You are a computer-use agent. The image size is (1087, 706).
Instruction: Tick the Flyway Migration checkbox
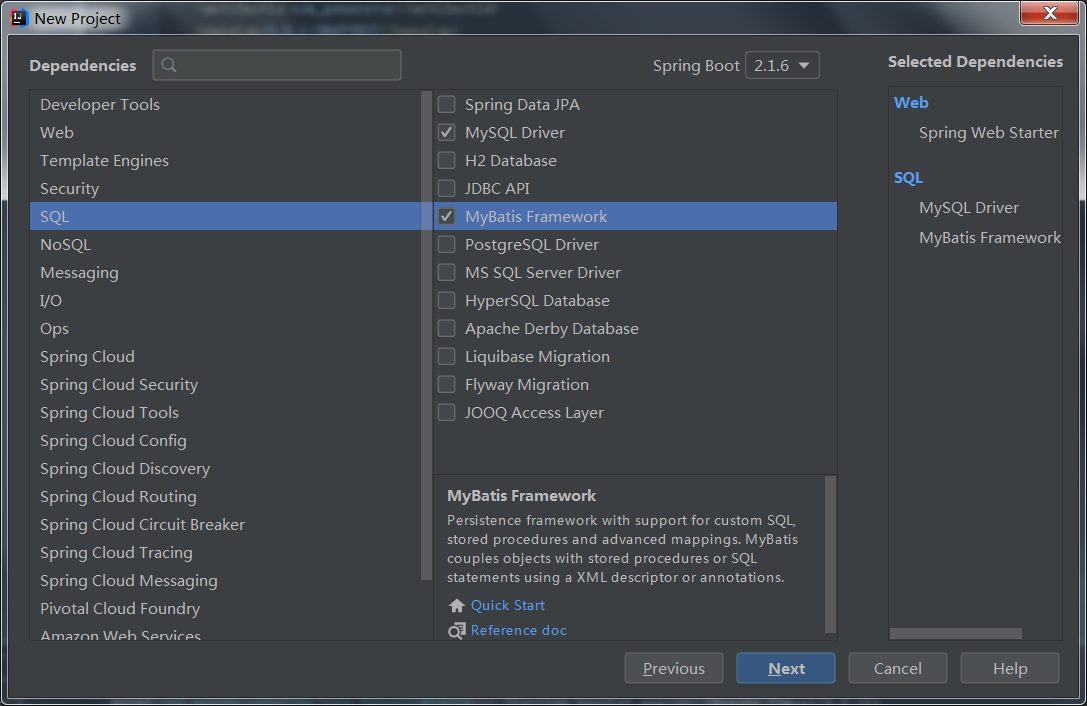446,384
